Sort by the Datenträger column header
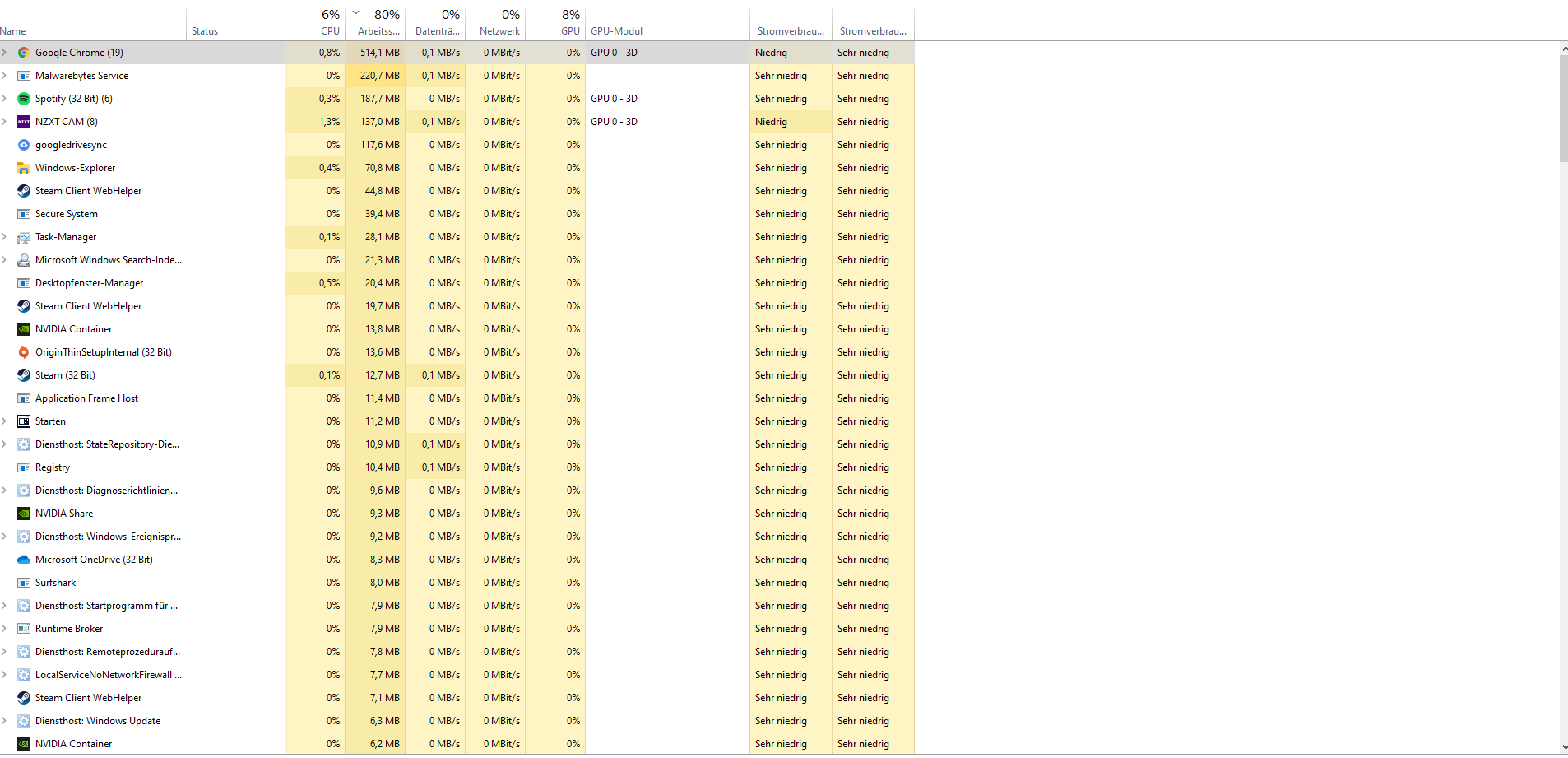This screenshot has height=758, width=1568. [435, 23]
